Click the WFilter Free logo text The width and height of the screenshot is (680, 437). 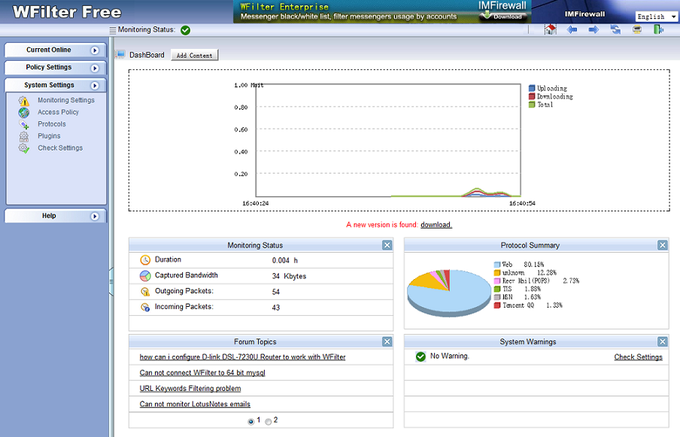pos(67,12)
